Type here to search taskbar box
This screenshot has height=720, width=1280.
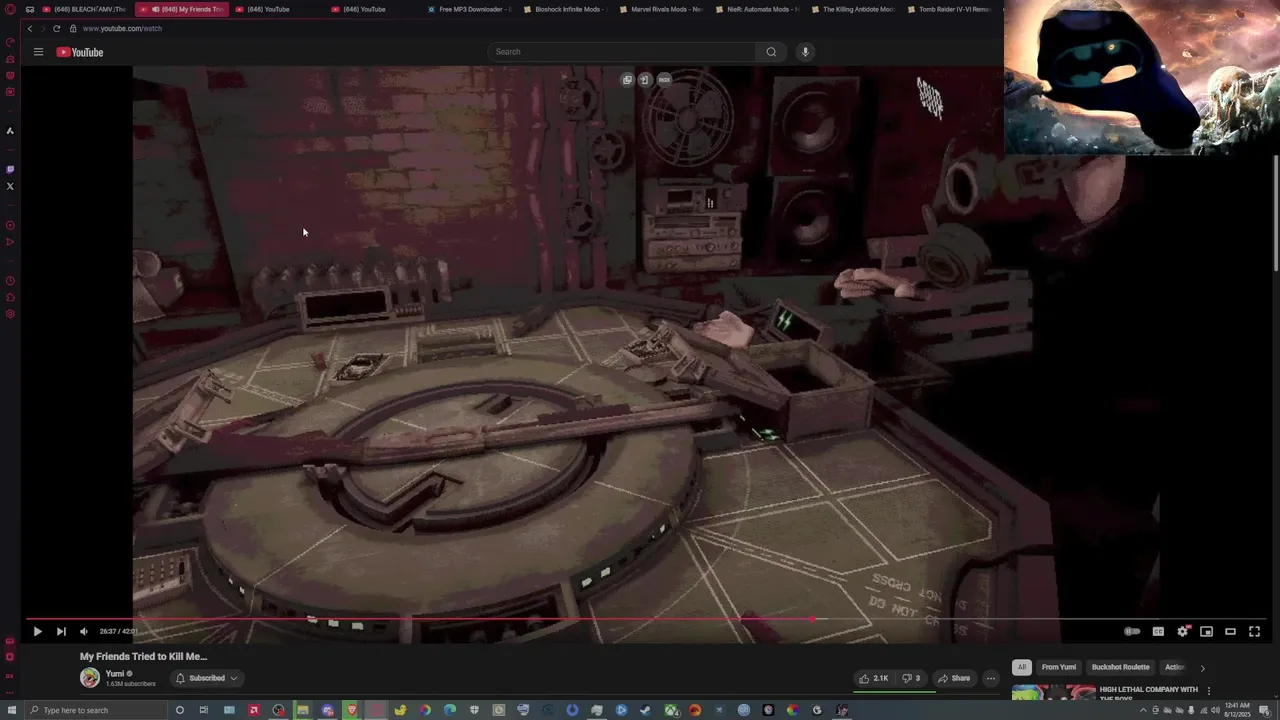point(95,710)
